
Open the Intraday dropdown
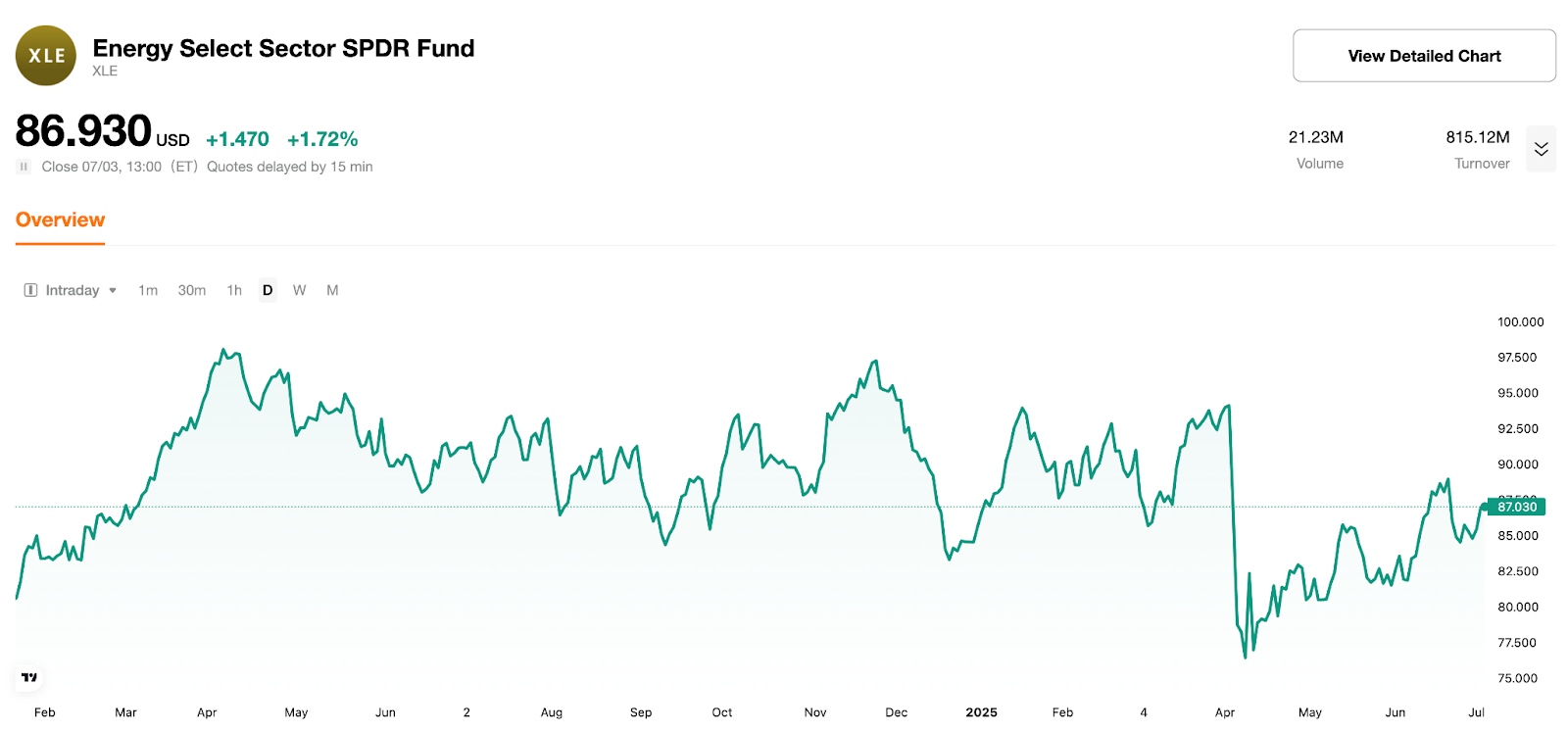pyautogui.click(x=78, y=290)
